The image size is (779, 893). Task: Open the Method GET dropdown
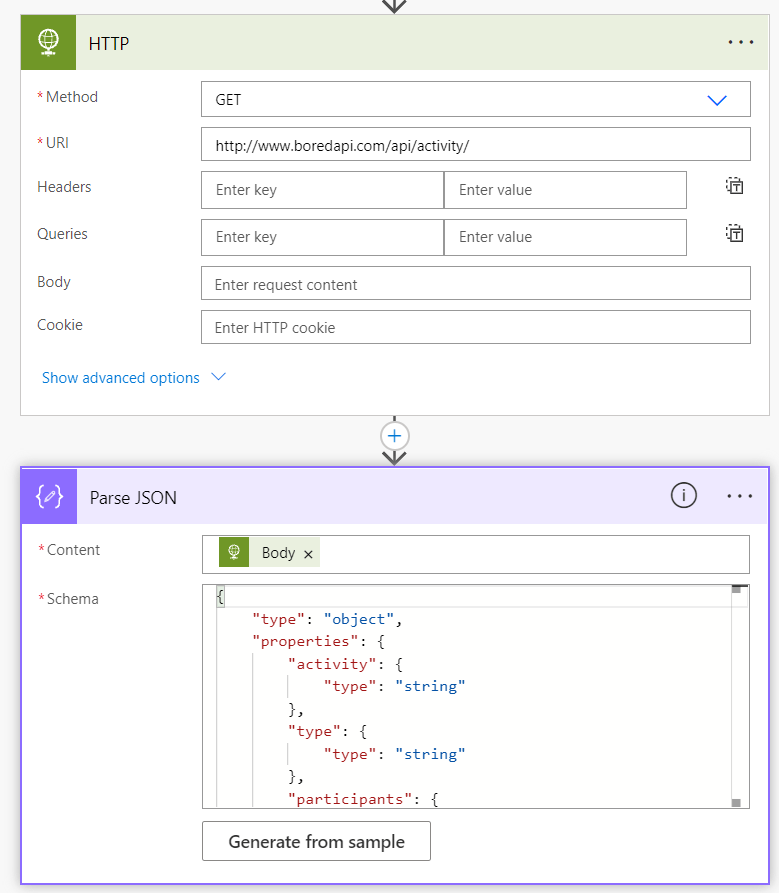(x=475, y=99)
